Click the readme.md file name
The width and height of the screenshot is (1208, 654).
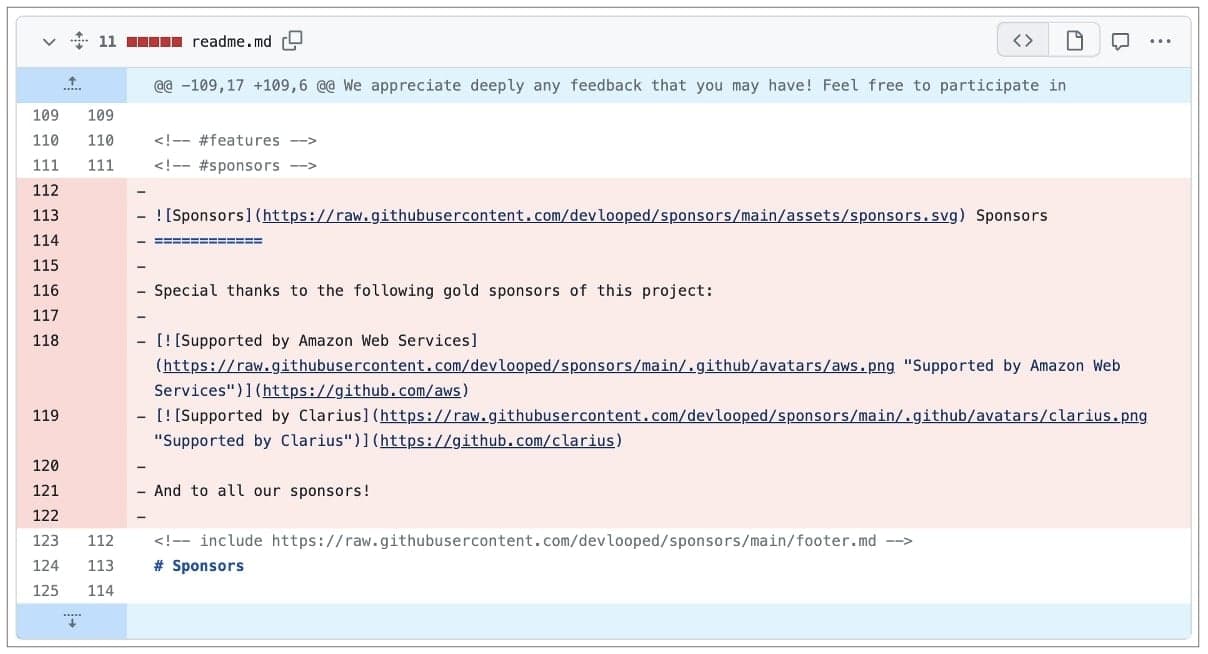(x=232, y=42)
